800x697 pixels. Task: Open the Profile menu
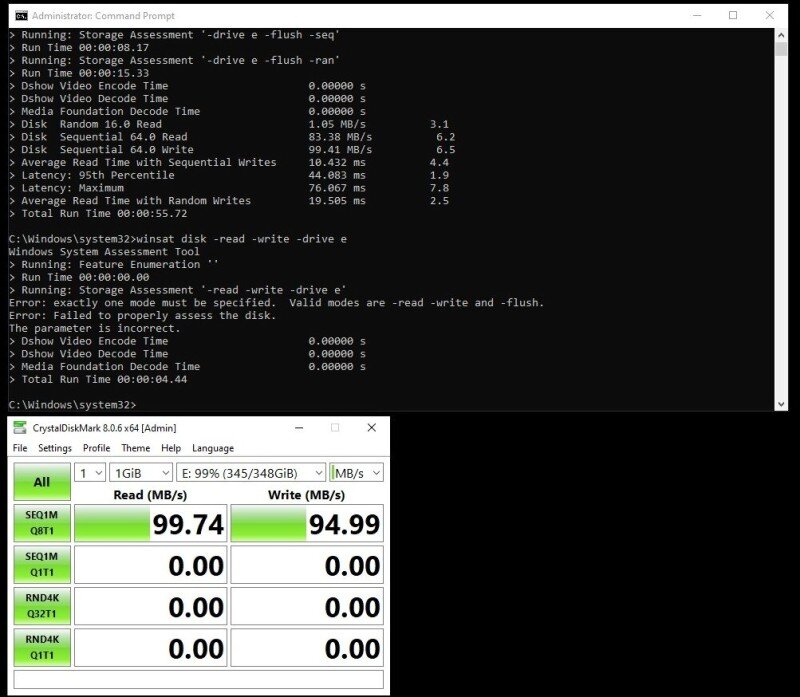(96, 448)
